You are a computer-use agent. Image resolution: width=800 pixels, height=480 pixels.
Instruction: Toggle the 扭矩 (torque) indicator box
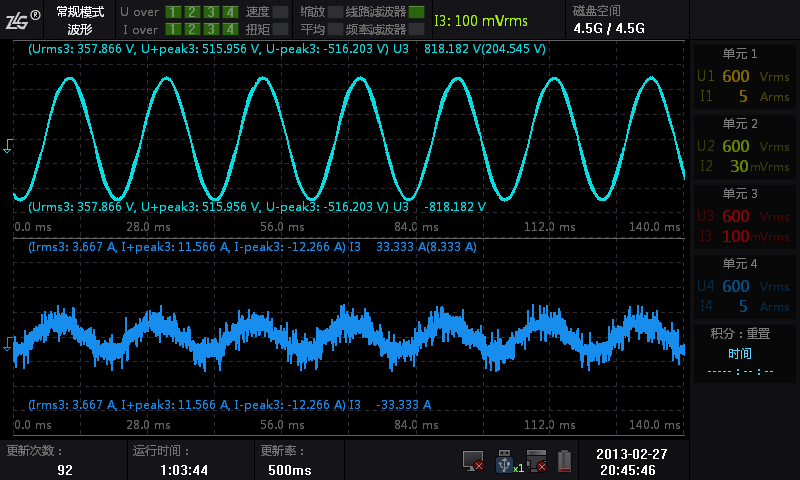(280, 29)
